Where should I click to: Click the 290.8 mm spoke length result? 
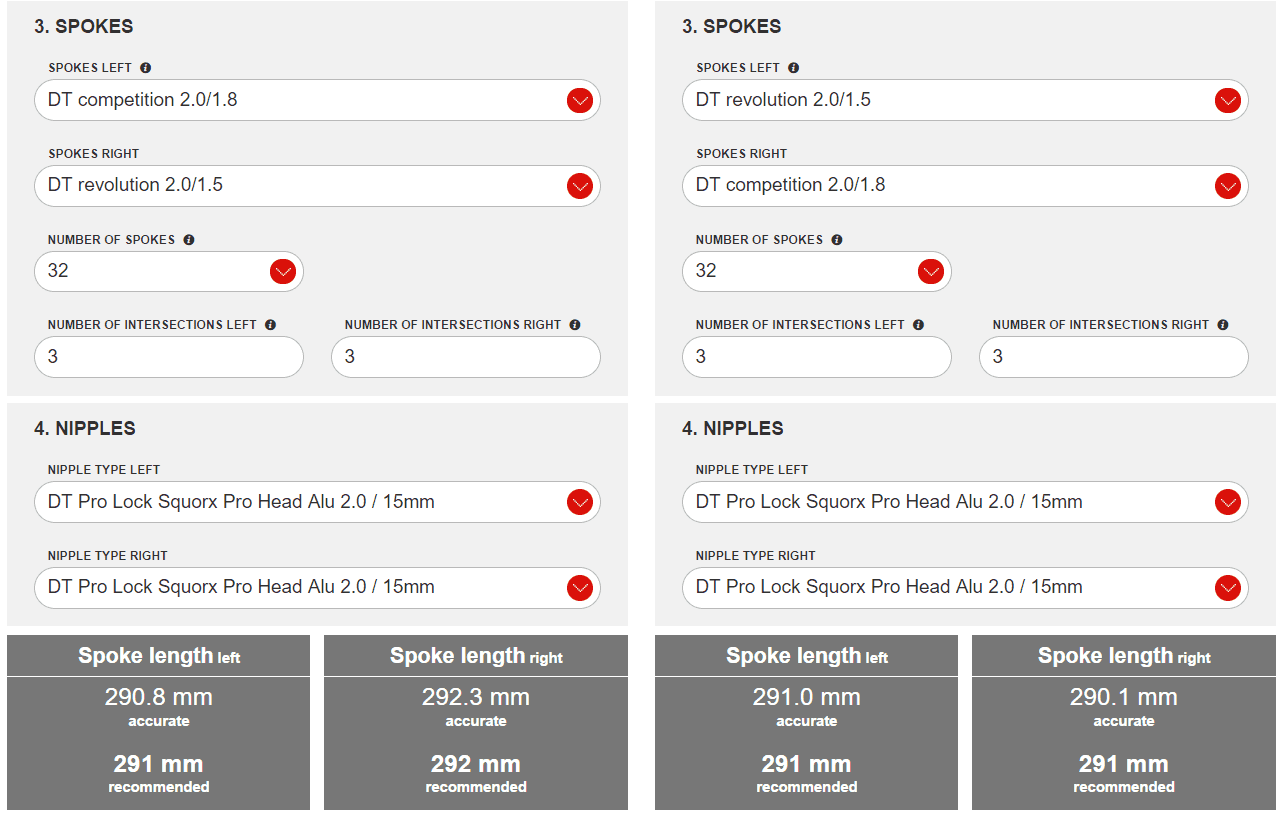click(158, 697)
